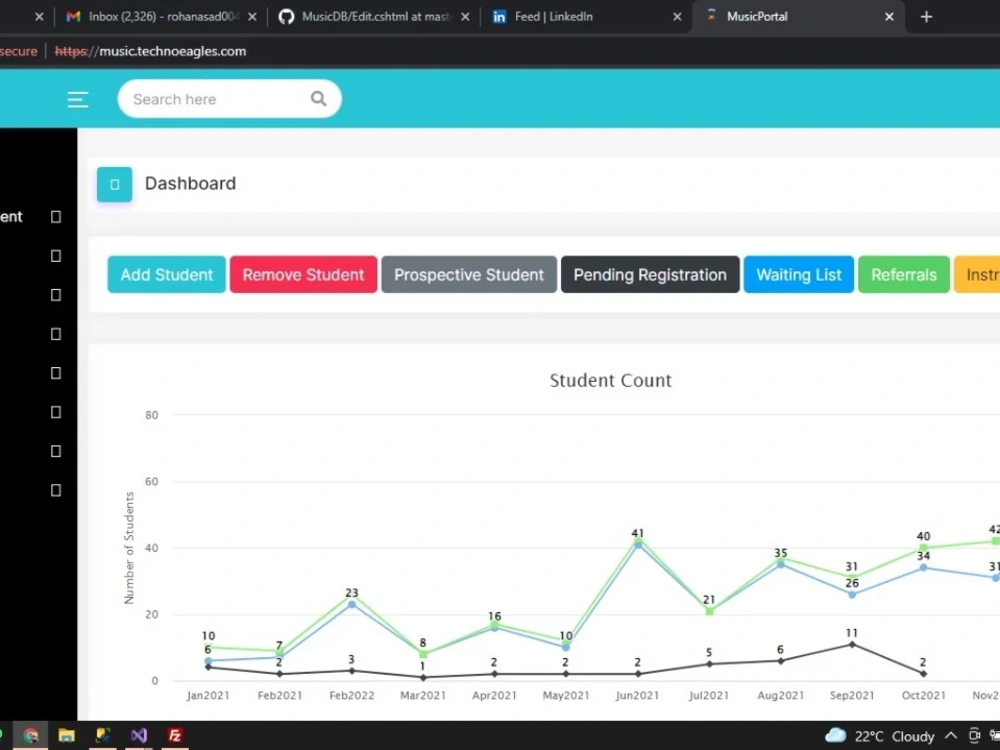1000x750 pixels.
Task: Click the Student Count chart title
Action: point(610,381)
